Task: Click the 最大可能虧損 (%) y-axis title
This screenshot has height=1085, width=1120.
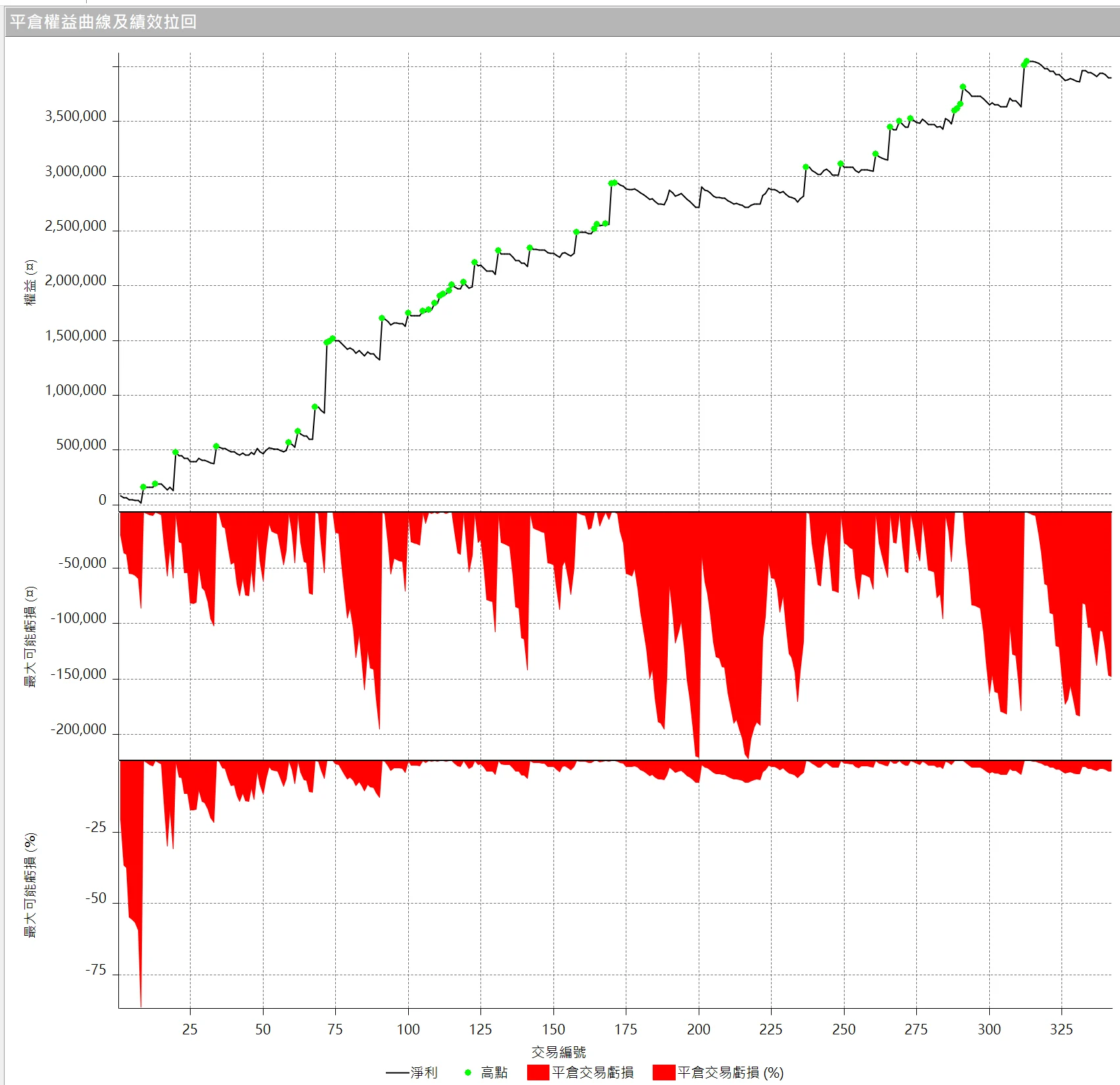Action: click(30, 885)
